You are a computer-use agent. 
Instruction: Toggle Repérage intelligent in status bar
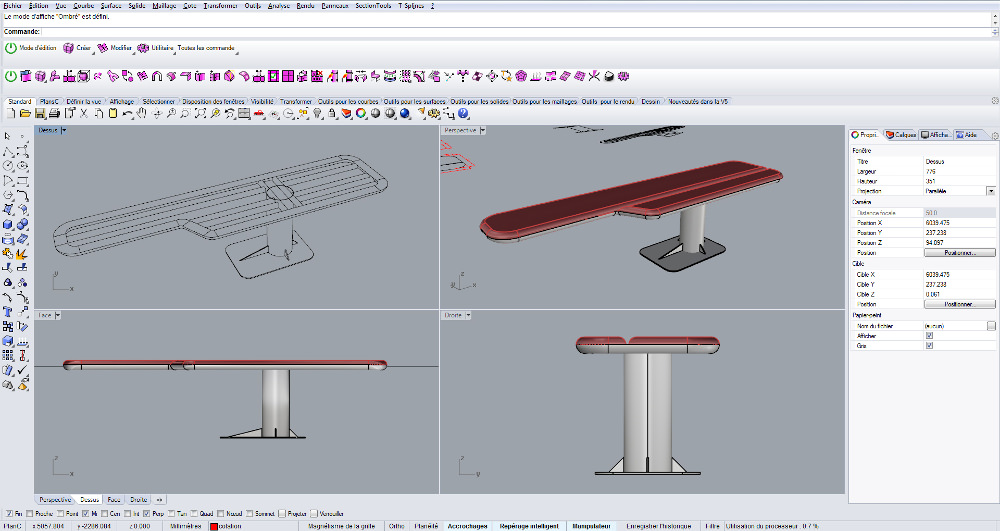coord(530,525)
